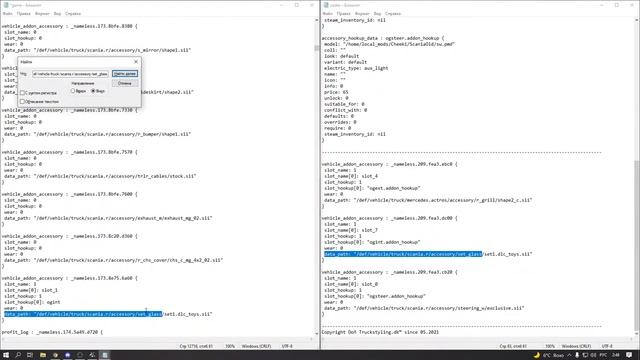This screenshot has height=360, width=640.
Task: Click the microphone tray icon
Action: click(577, 355)
